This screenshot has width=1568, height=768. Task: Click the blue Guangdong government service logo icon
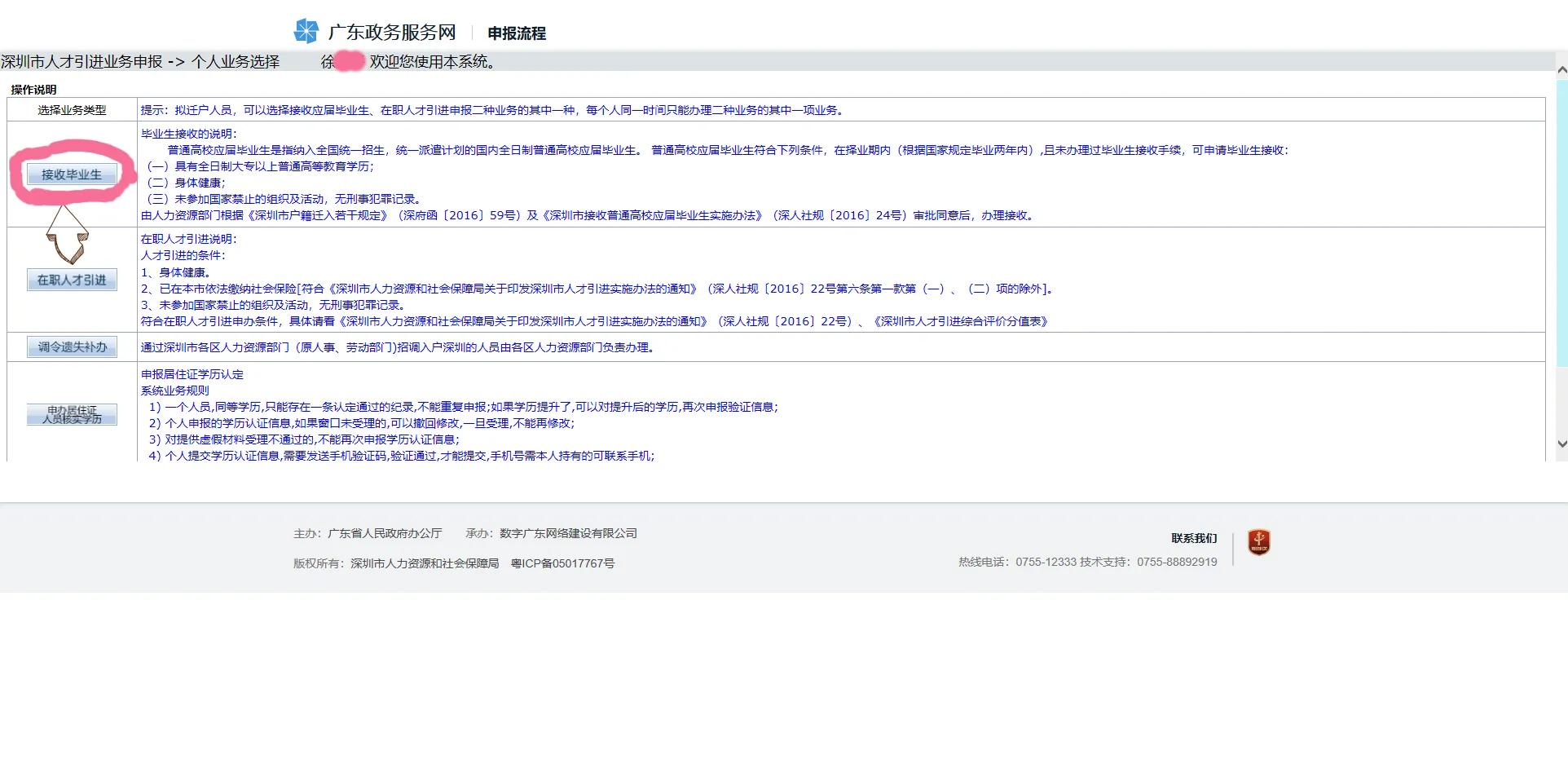(306, 32)
